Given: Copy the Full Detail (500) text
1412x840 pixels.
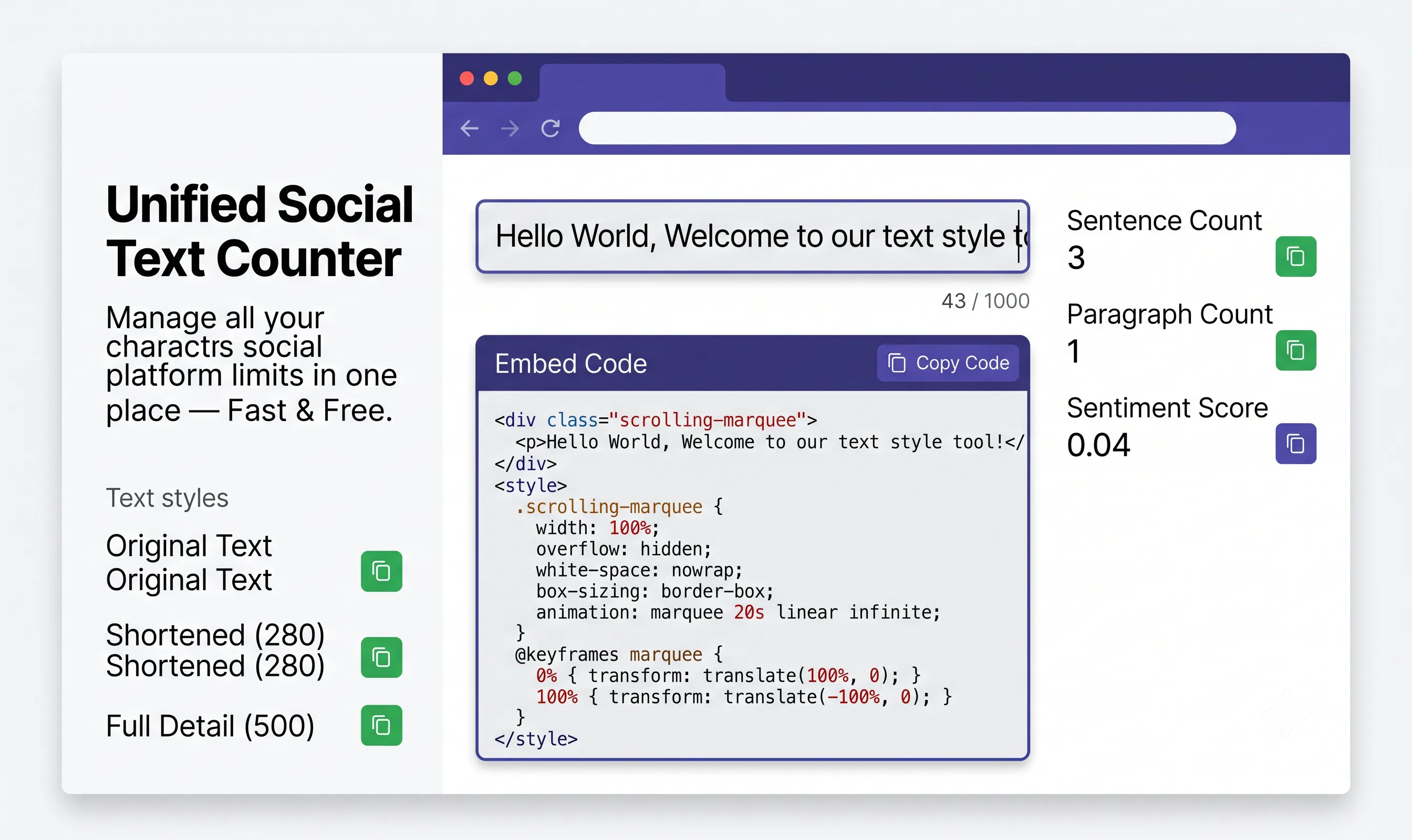Looking at the screenshot, I should [x=381, y=725].
